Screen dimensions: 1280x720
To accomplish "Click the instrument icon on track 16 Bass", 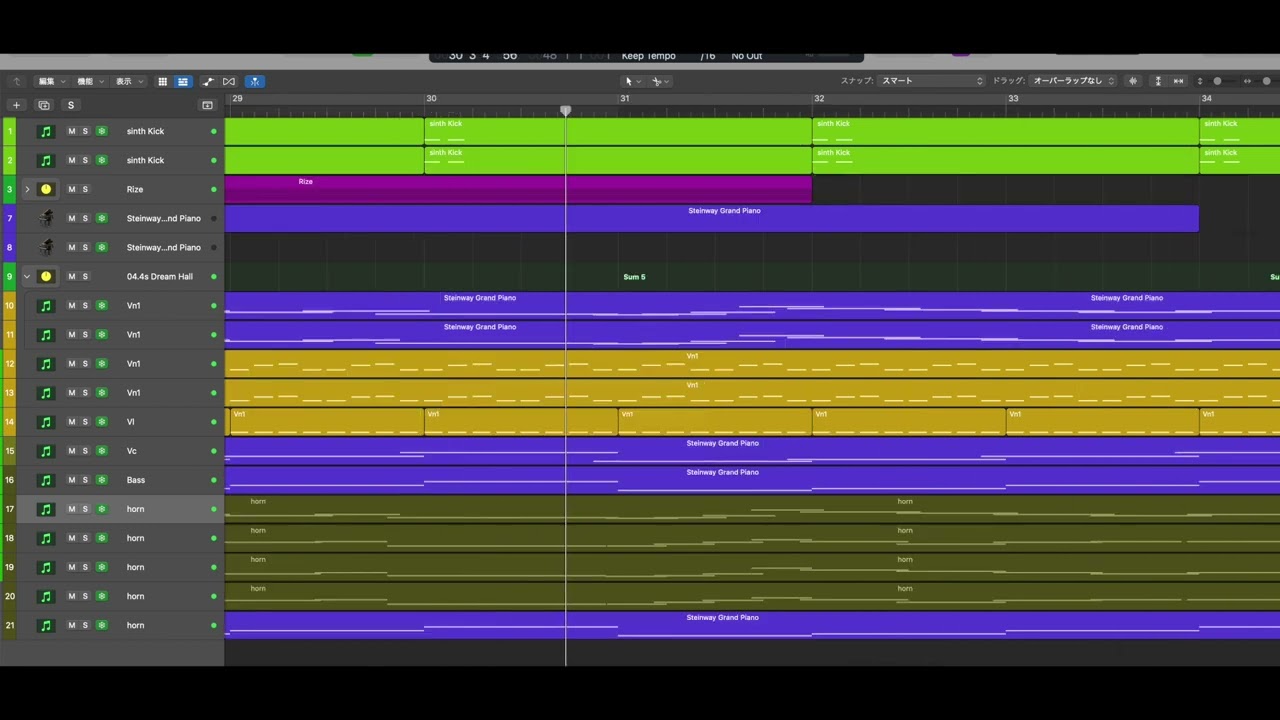I will pyautogui.click(x=45, y=480).
